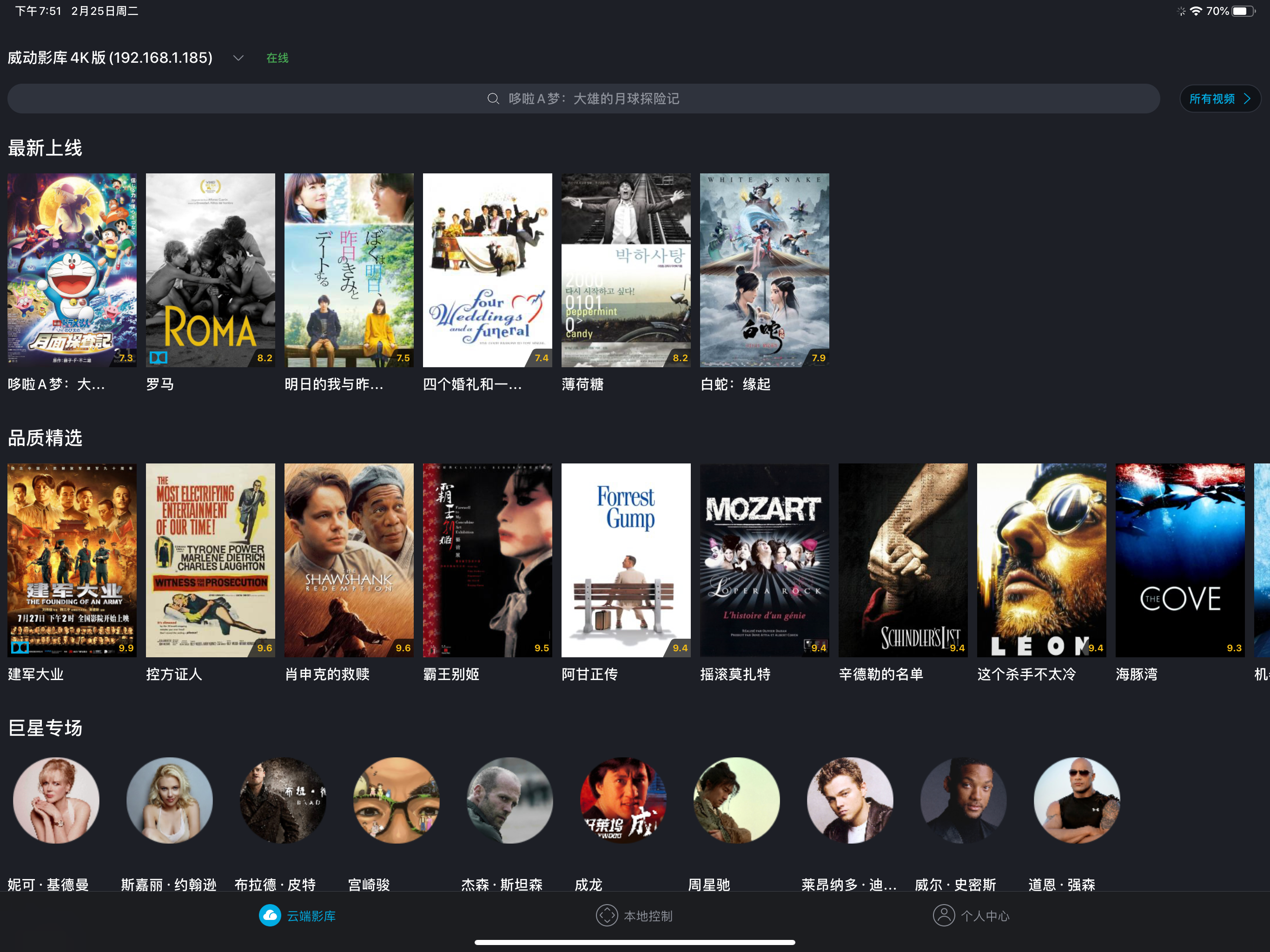Click the home indicator bar

coord(635,942)
